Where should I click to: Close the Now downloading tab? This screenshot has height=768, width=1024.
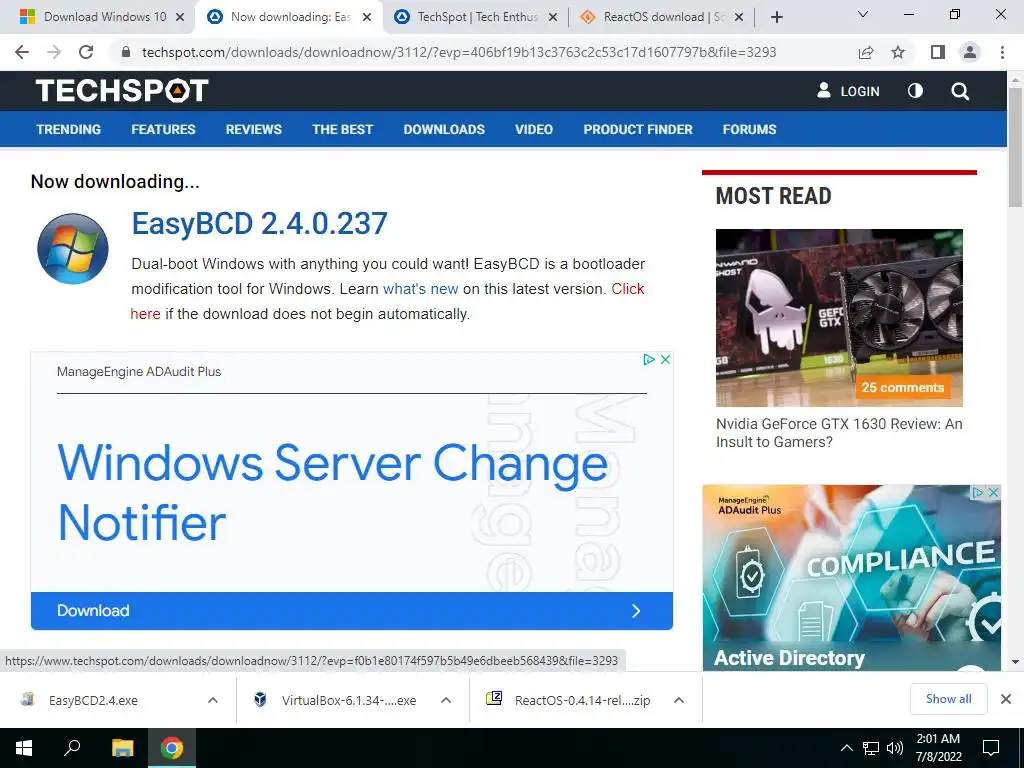point(367,17)
